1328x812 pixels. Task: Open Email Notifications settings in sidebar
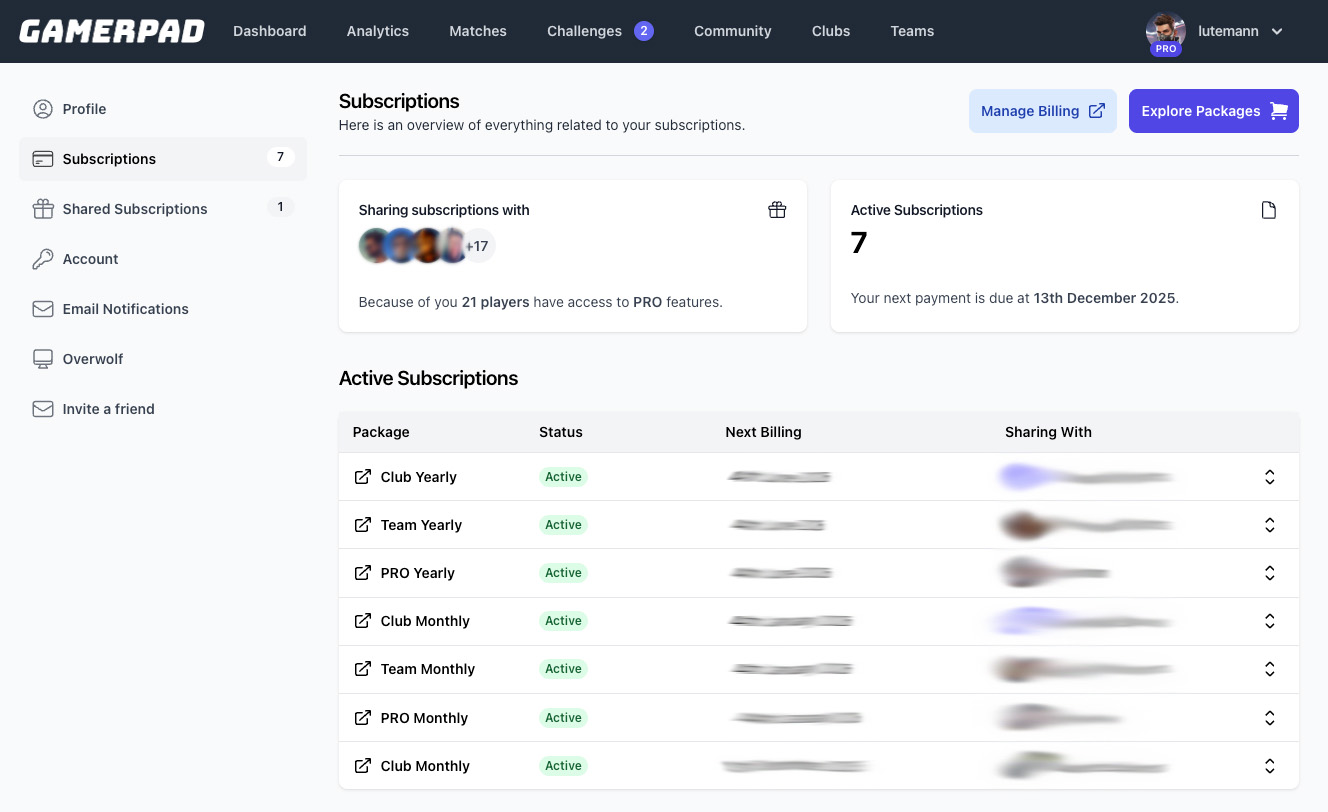125,309
